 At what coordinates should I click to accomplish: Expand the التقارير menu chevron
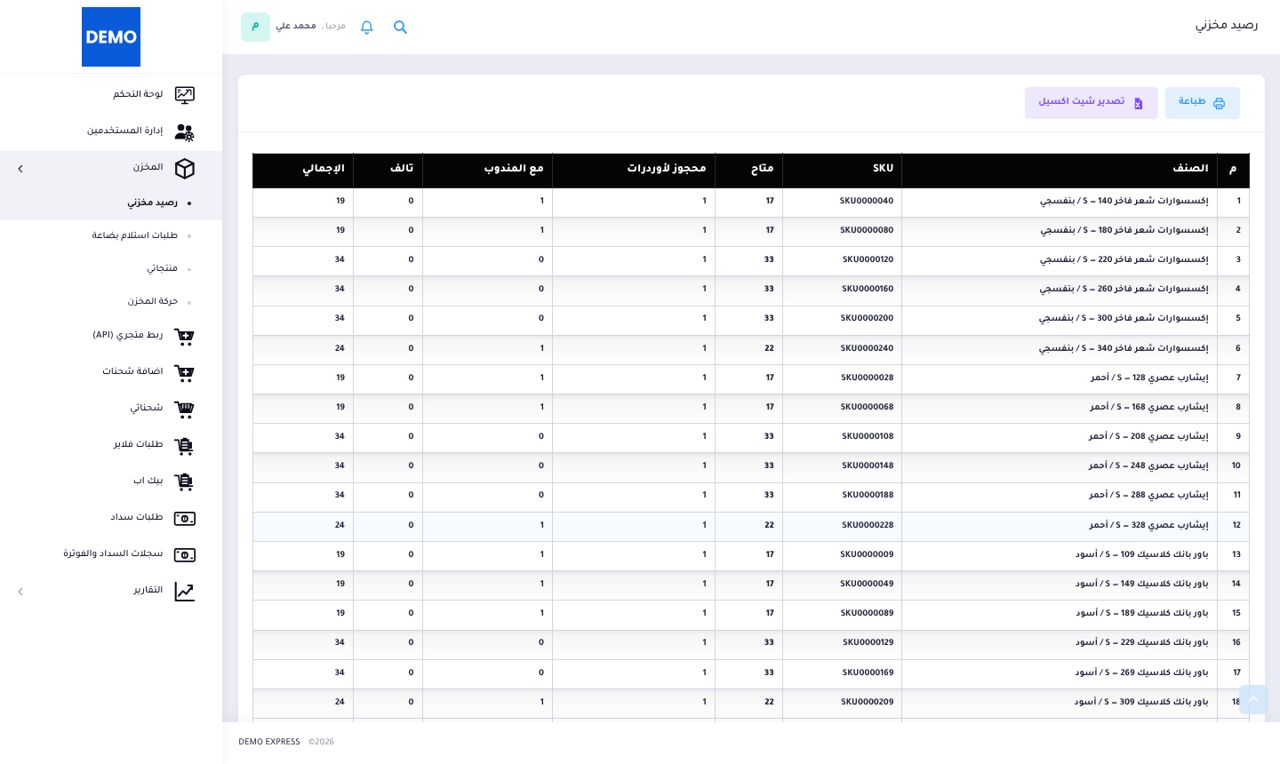click(20, 592)
